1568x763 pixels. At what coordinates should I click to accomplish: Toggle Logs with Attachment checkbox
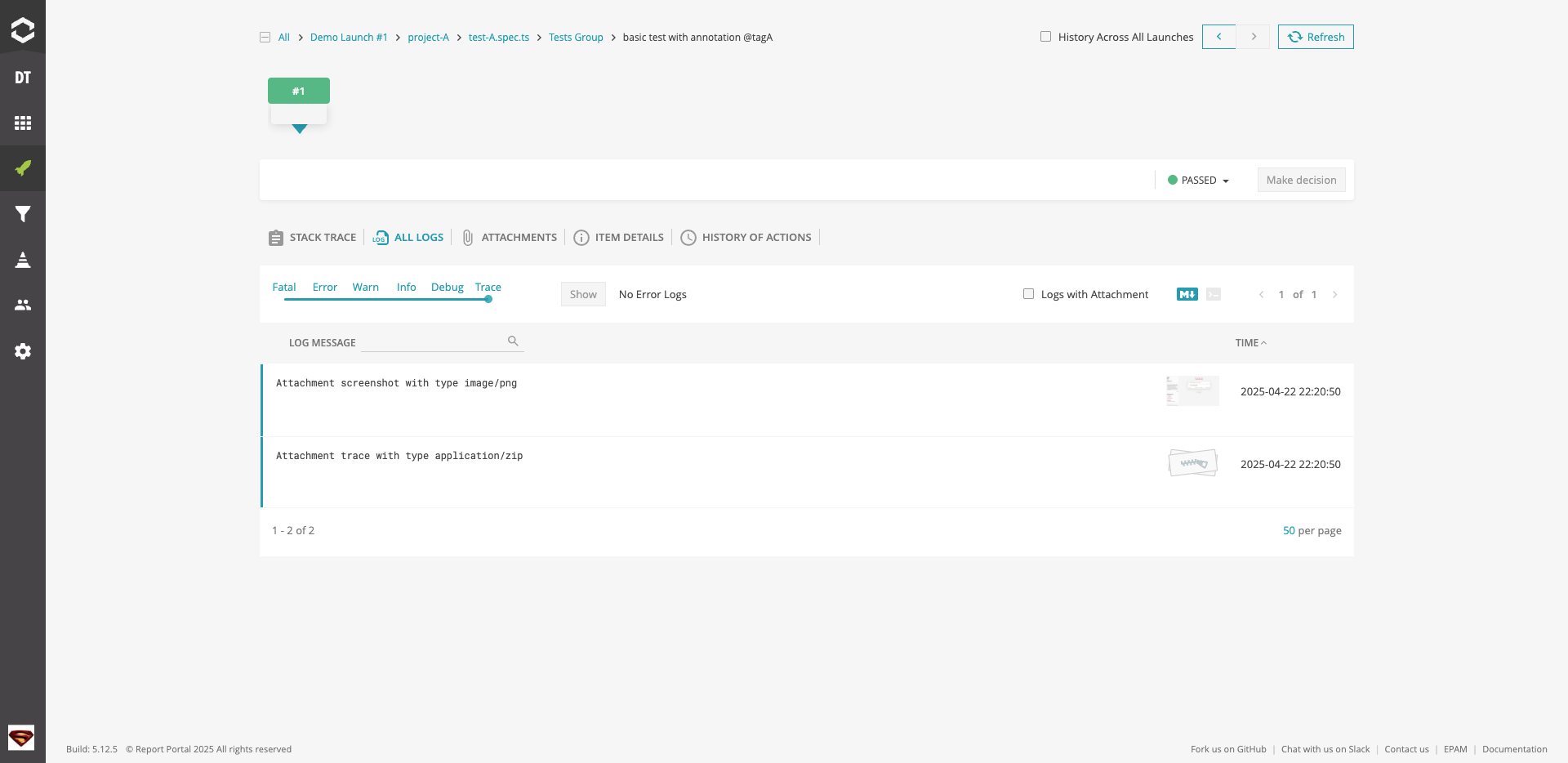tap(1028, 294)
